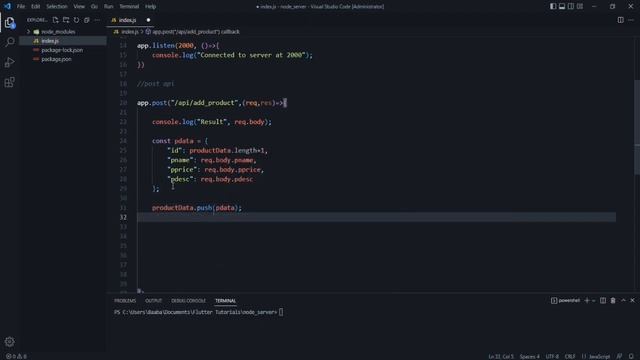Click the productData.push(pdata) code line

coord(197,208)
